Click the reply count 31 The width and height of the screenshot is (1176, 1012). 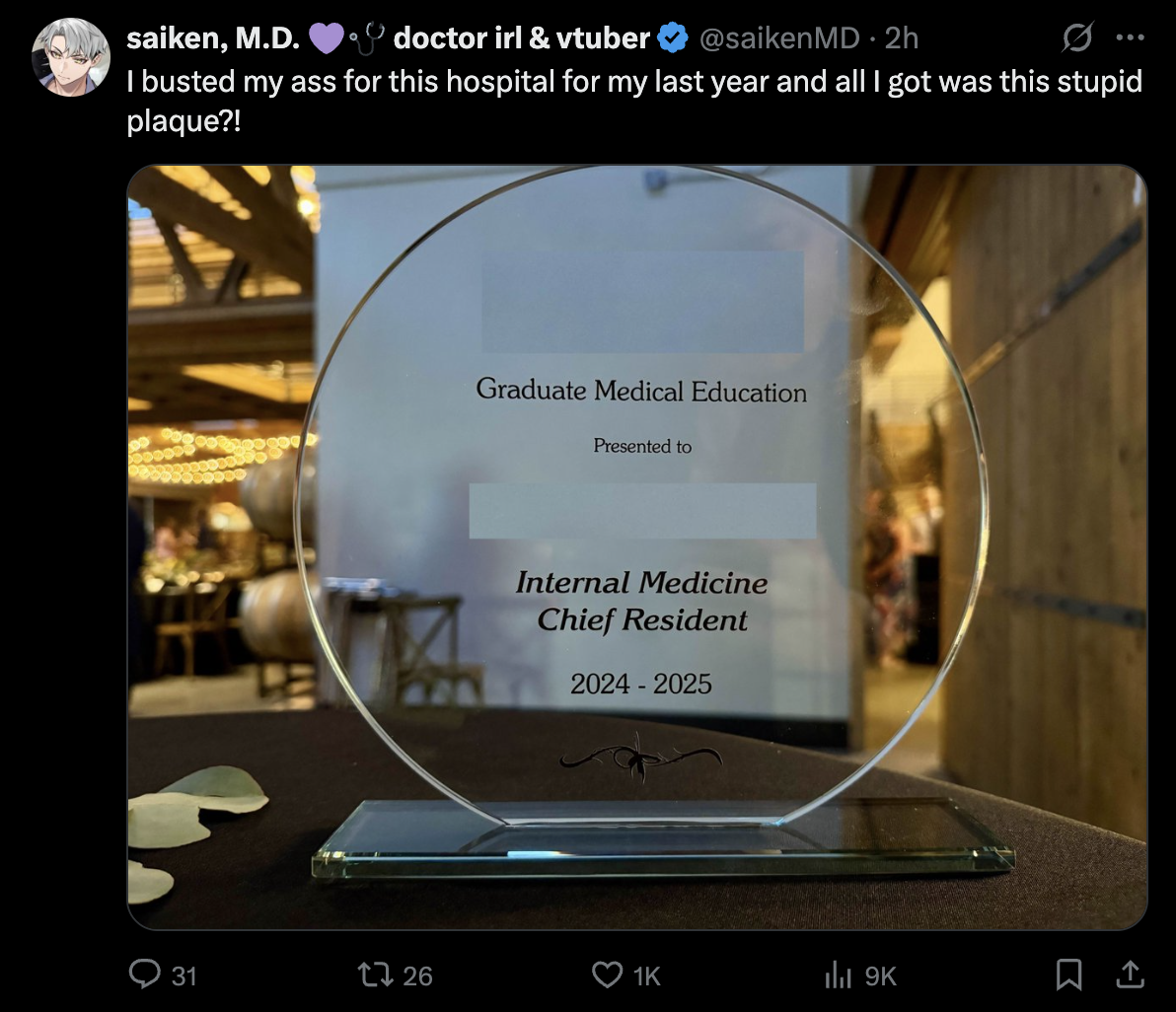(184, 976)
